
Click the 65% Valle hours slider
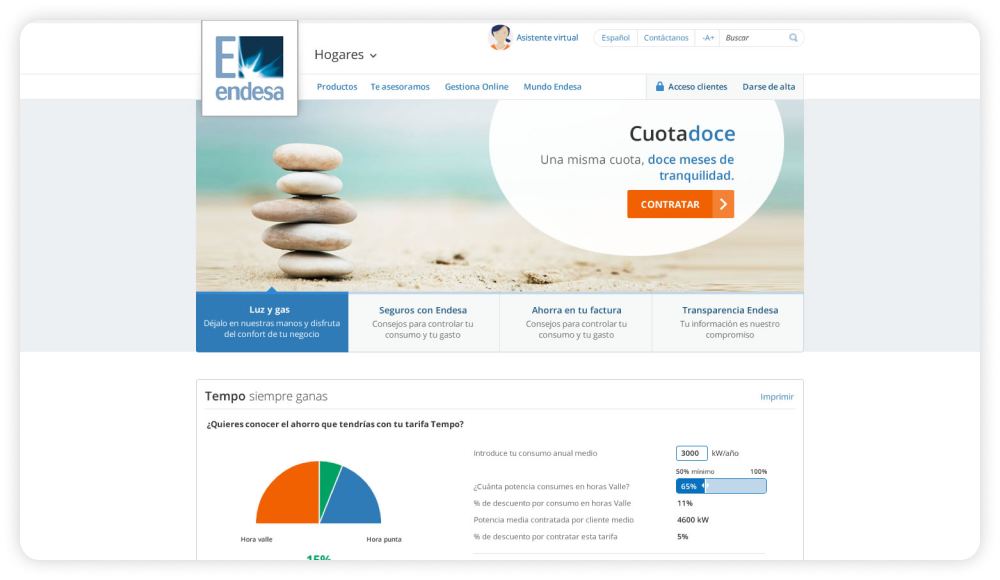point(721,486)
